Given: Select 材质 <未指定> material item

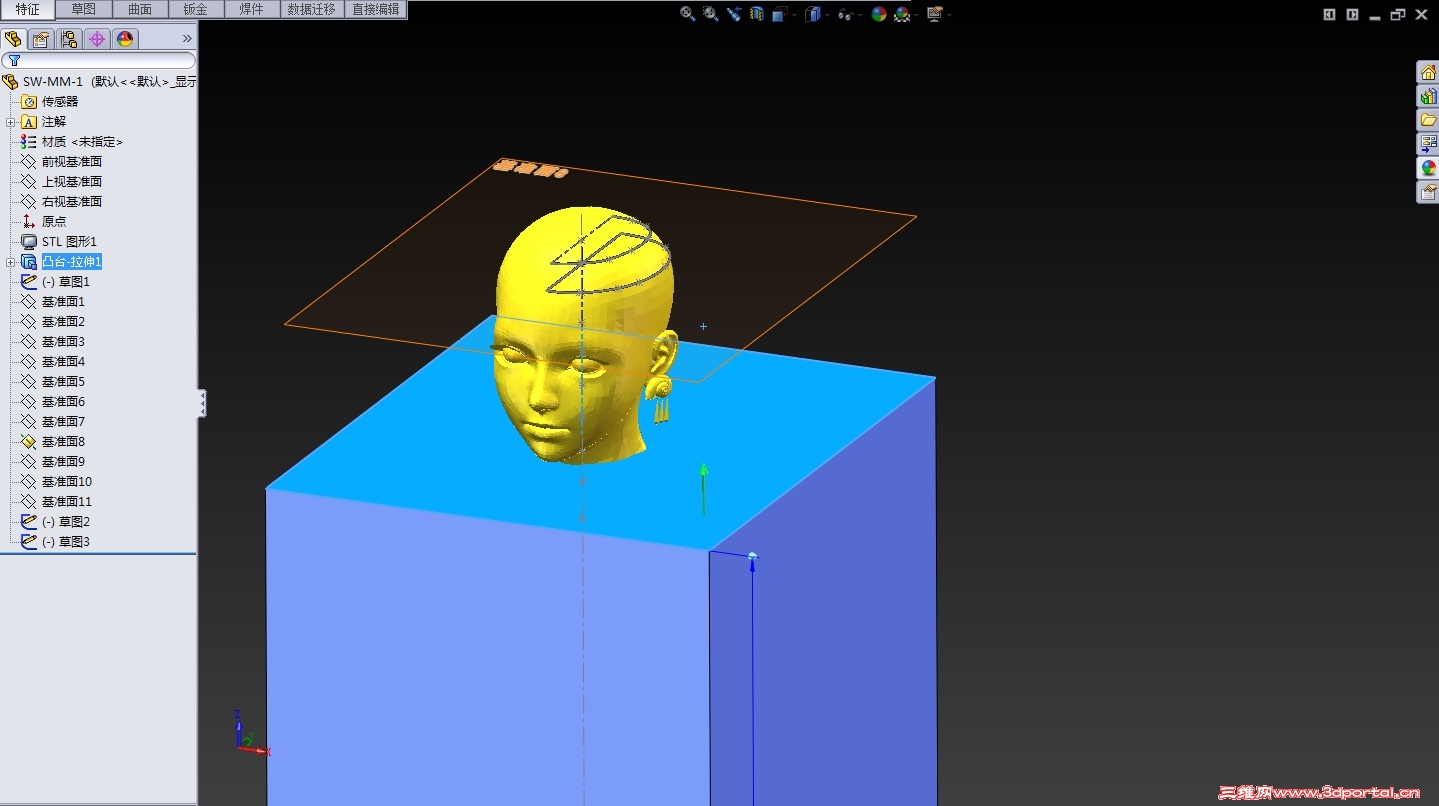Looking at the screenshot, I should (x=72, y=142).
